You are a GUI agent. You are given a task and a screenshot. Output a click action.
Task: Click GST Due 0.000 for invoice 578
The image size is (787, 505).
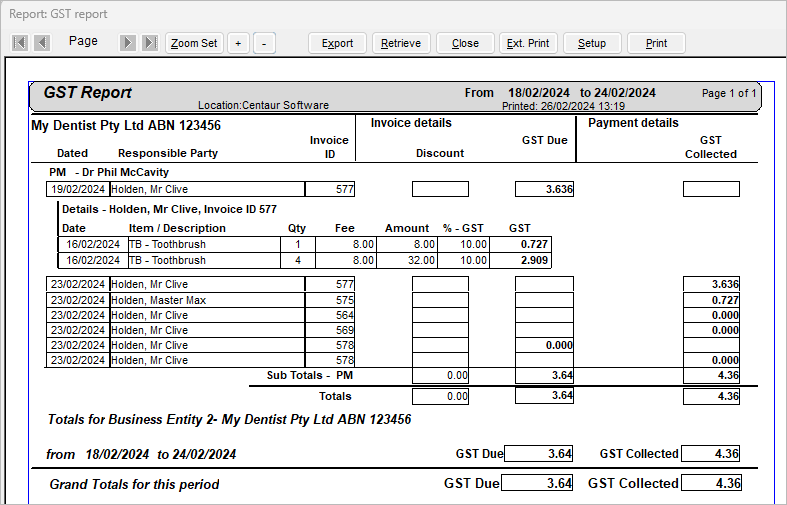point(544,345)
